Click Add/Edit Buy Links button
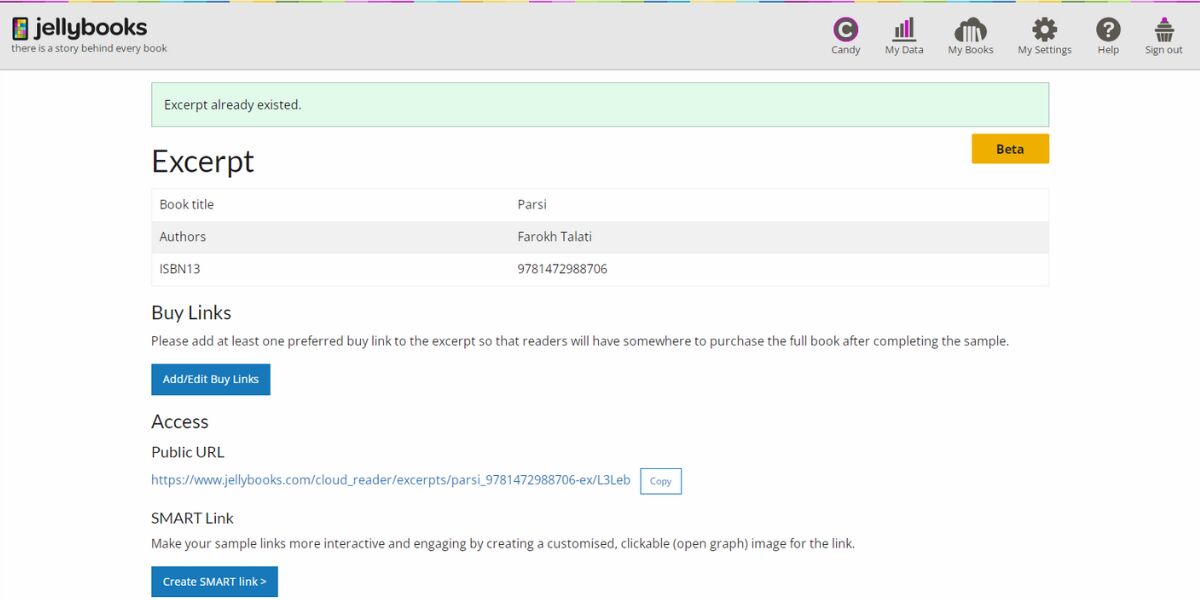The image size is (1200, 600). click(x=211, y=379)
